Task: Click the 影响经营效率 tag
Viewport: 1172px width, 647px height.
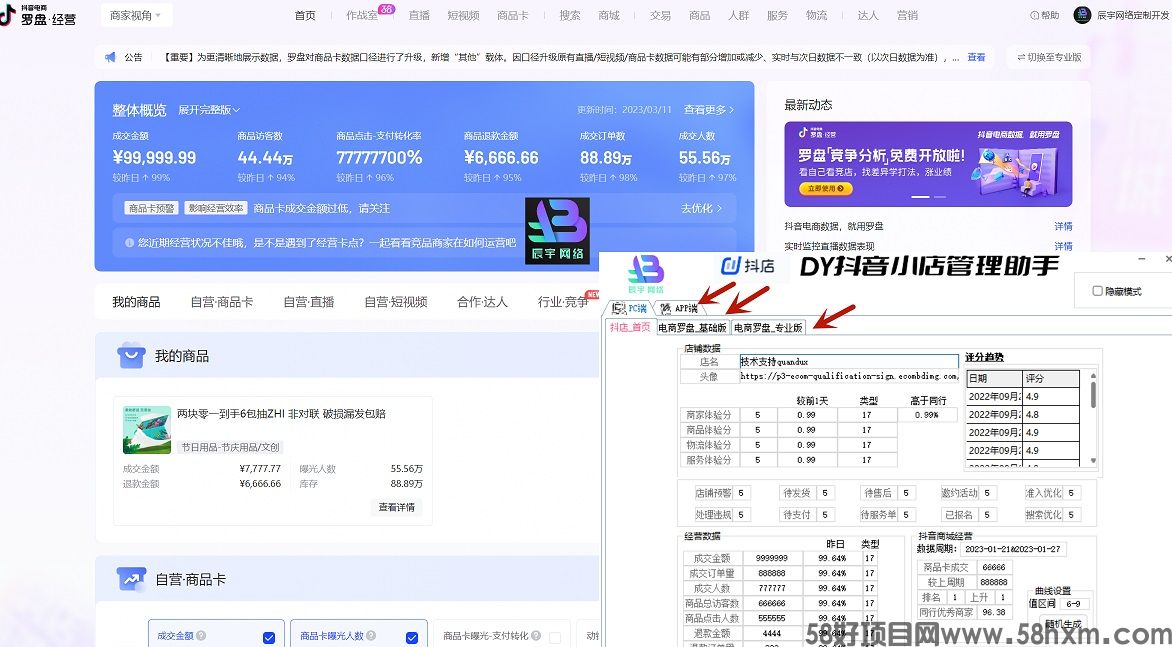Action: (x=216, y=208)
